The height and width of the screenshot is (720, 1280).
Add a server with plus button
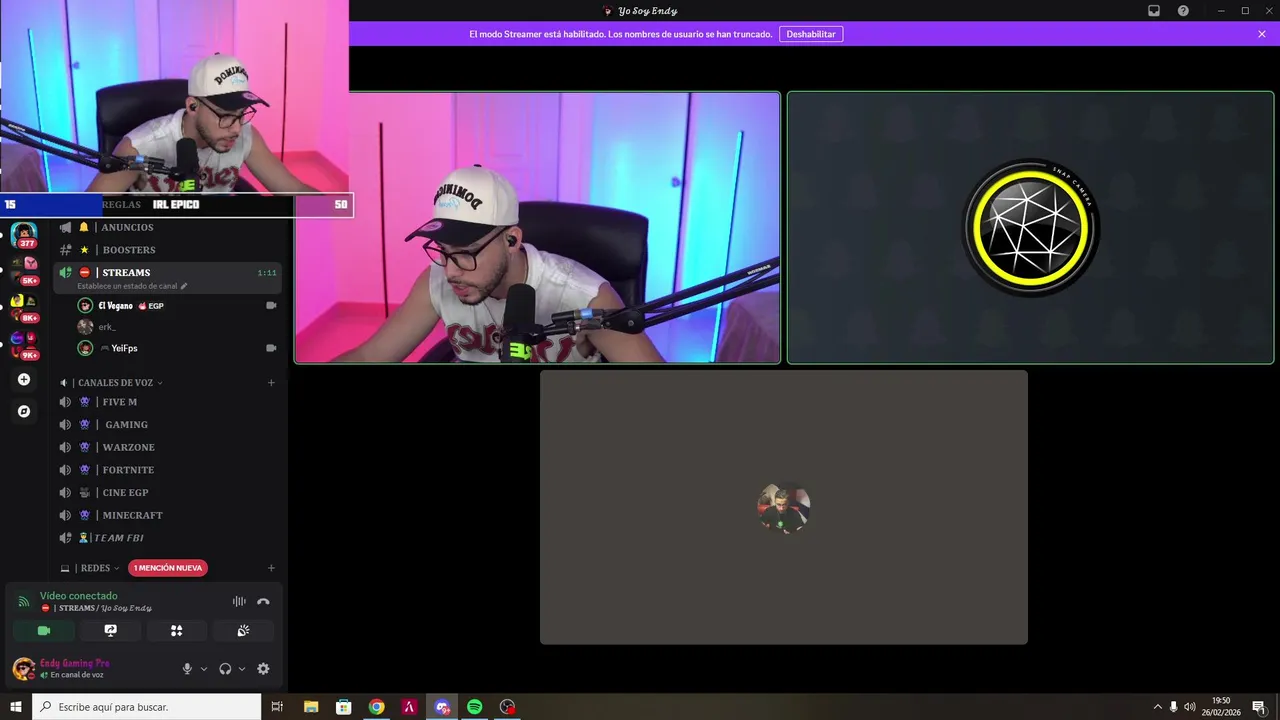(24, 380)
